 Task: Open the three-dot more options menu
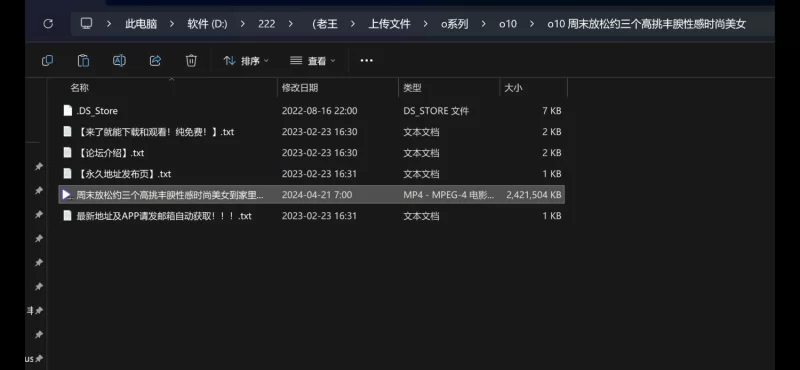pyautogui.click(x=366, y=61)
